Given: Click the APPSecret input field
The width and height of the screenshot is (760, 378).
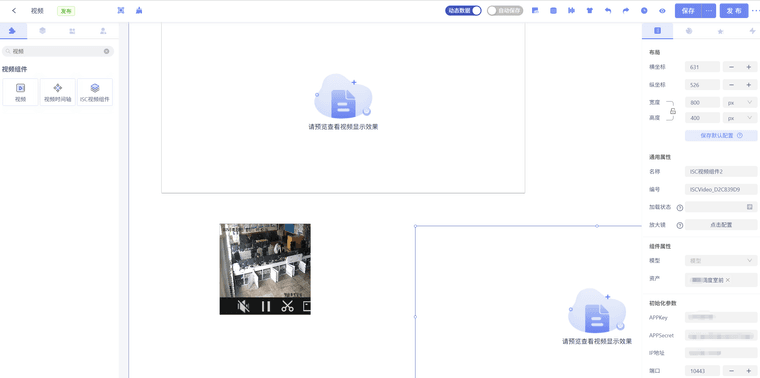Looking at the screenshot, I should tap(721, 335).
